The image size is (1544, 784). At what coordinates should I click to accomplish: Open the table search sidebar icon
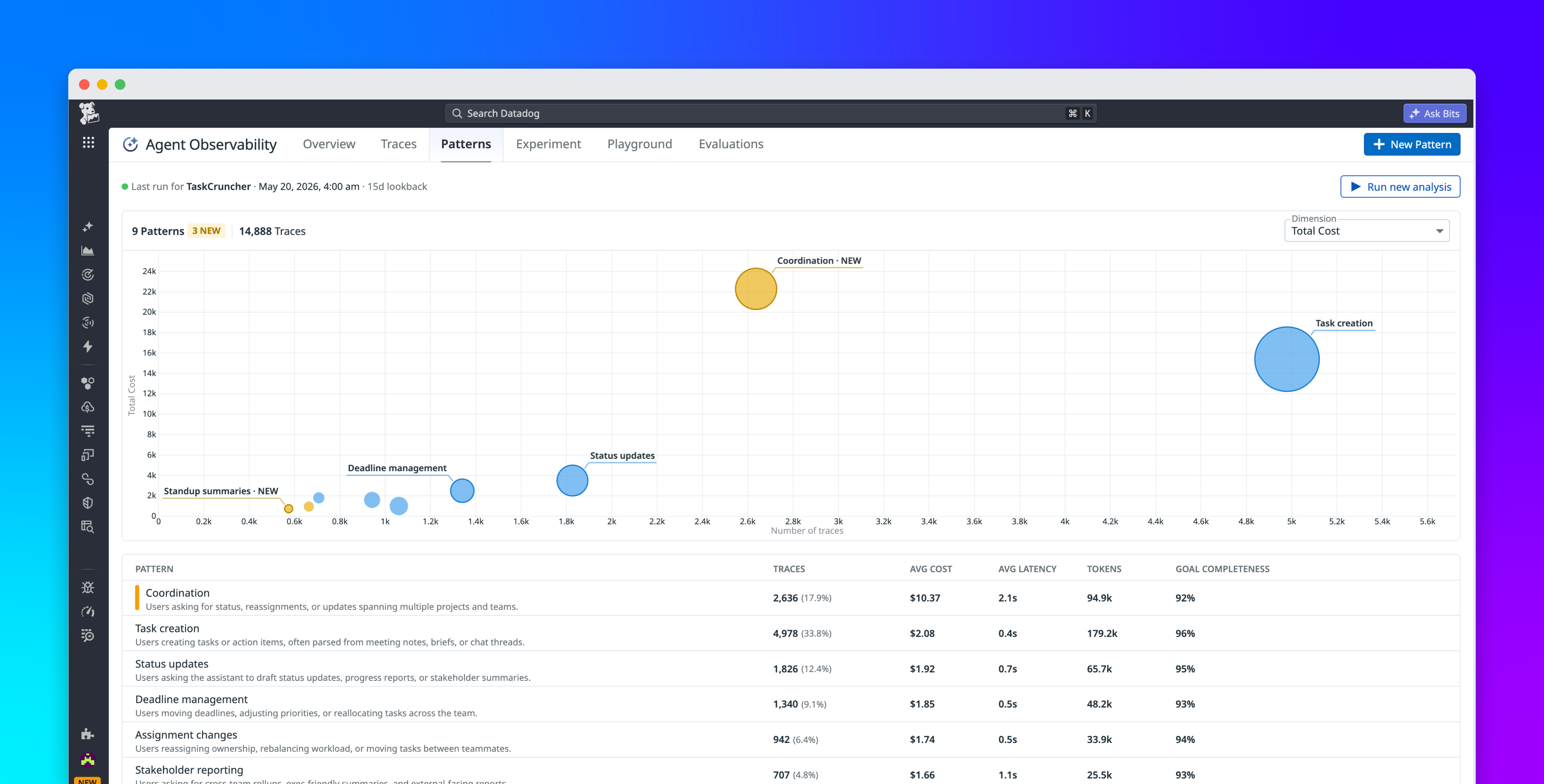[88, 527]
